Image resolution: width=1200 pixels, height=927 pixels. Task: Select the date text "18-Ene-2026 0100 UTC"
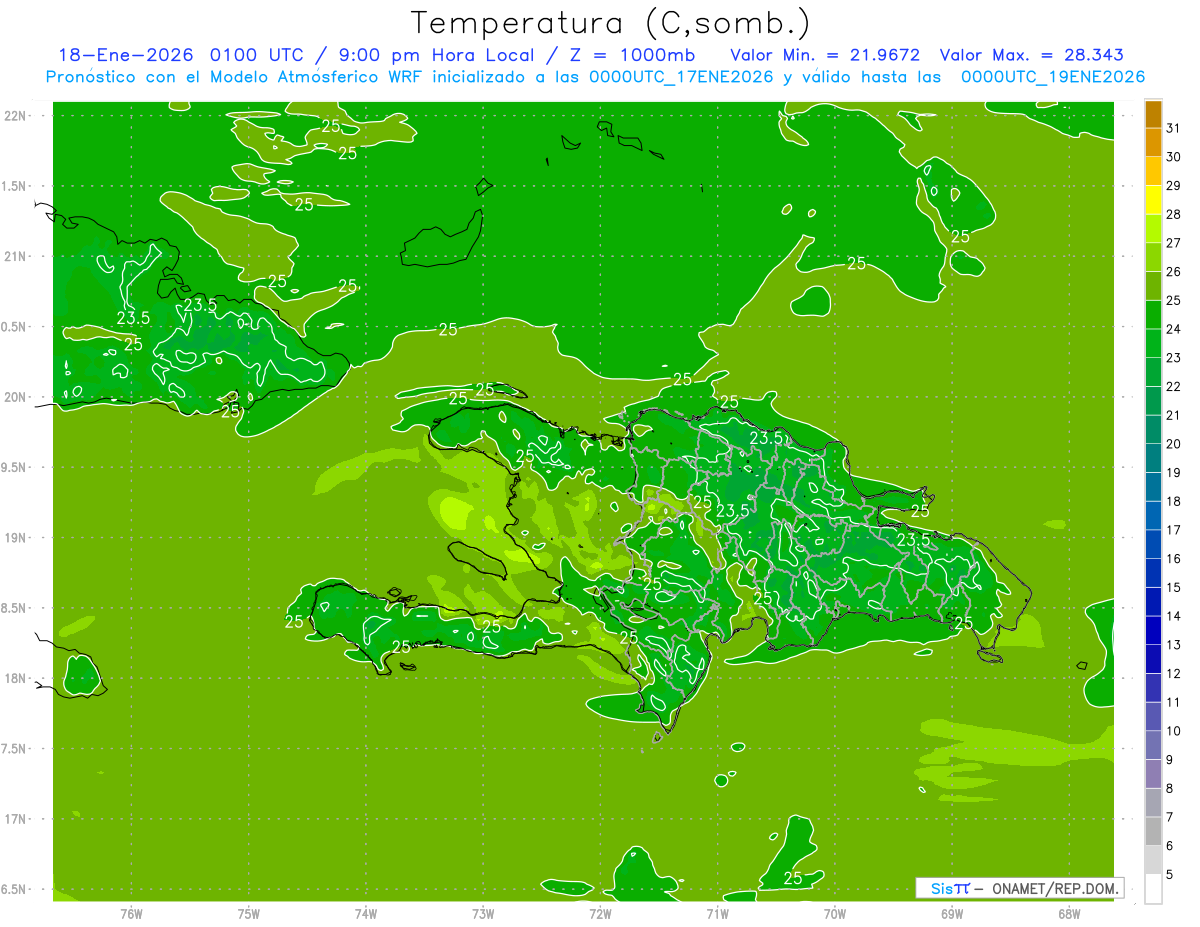coord(183,55)
